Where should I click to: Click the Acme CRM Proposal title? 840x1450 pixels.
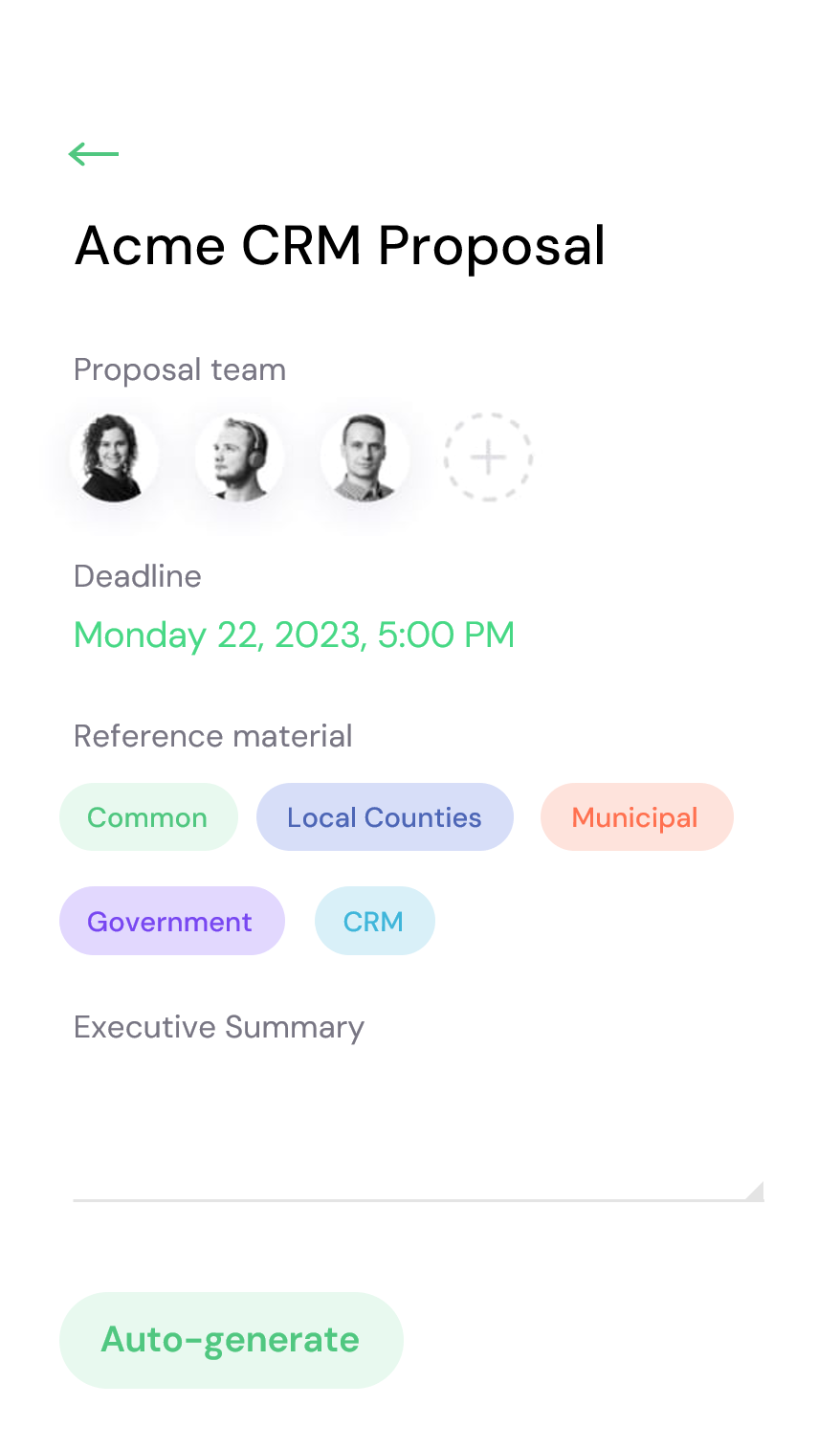click(340, 246)
